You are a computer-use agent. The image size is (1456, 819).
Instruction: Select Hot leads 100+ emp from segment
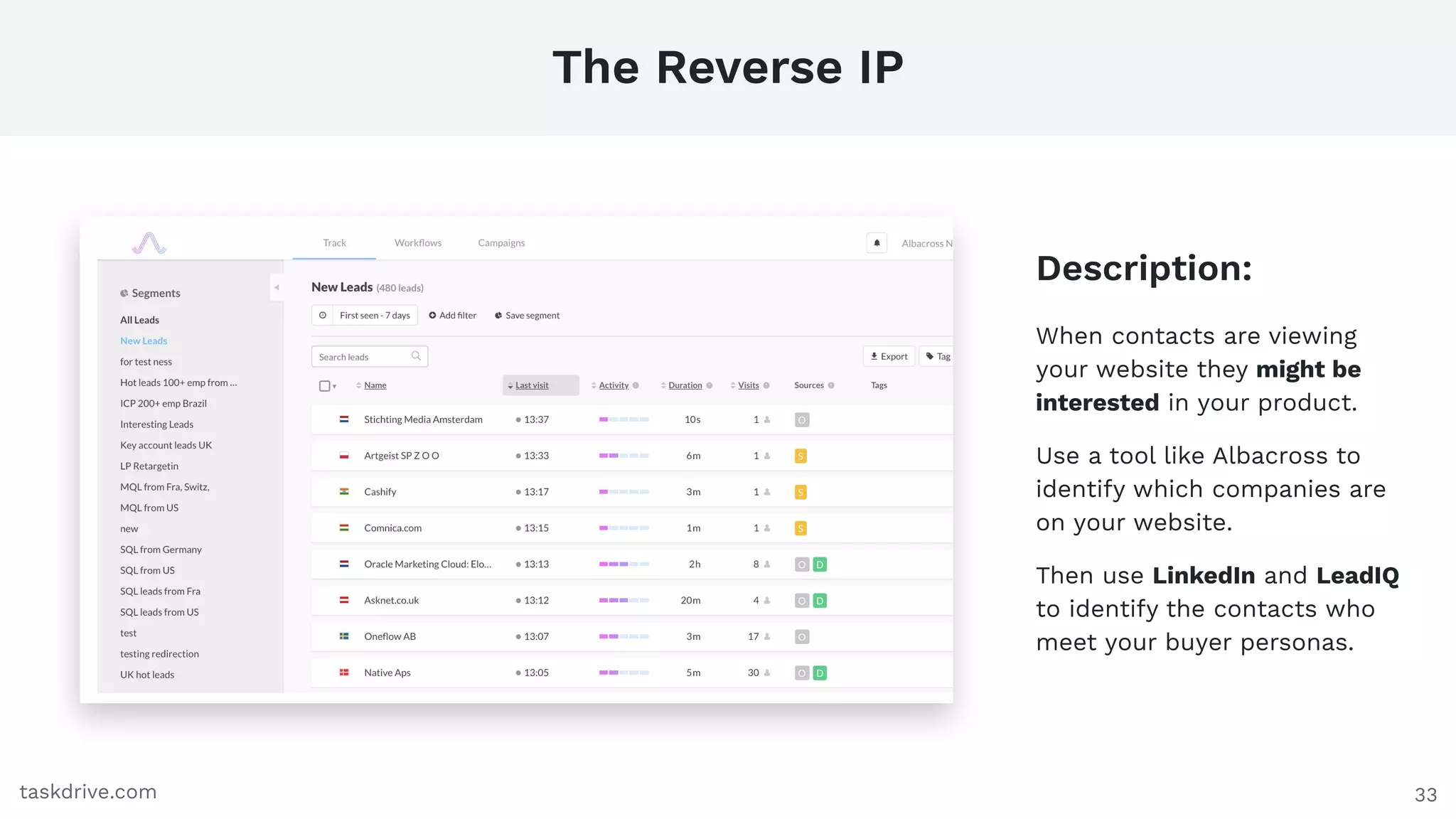(178, 382)
